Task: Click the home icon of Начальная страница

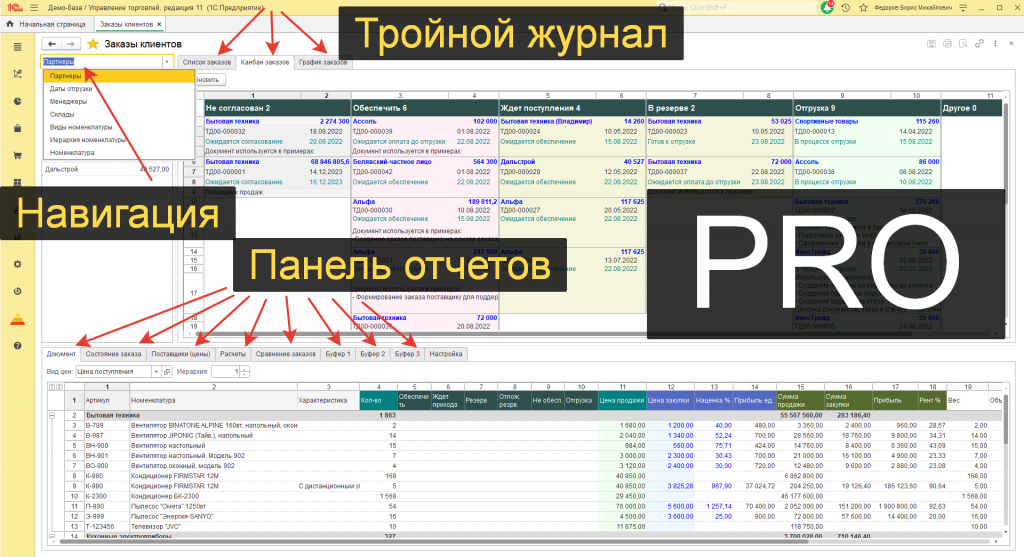Action: click(x=10, y=24)
